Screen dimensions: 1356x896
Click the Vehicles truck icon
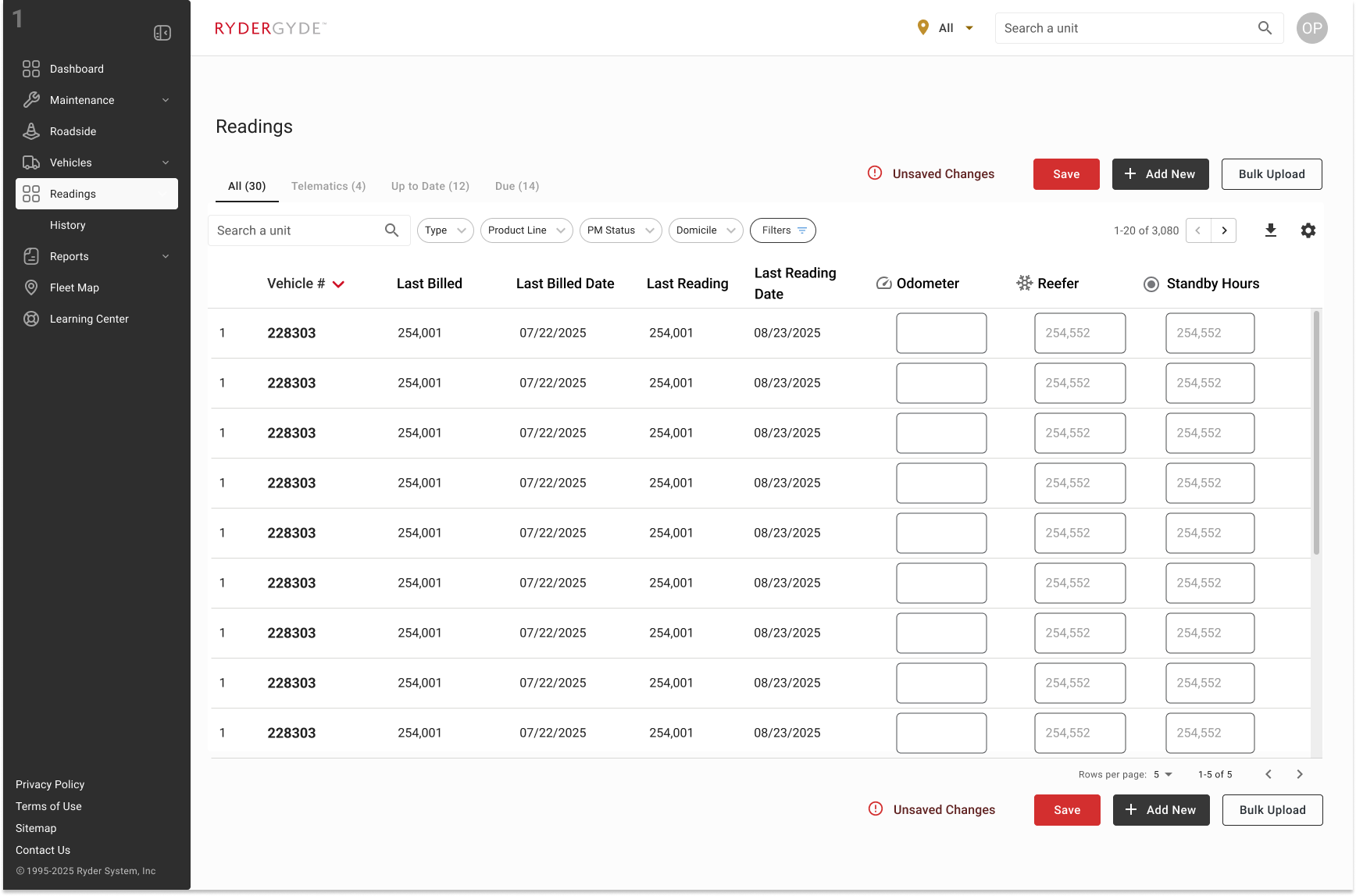[31, 162]
